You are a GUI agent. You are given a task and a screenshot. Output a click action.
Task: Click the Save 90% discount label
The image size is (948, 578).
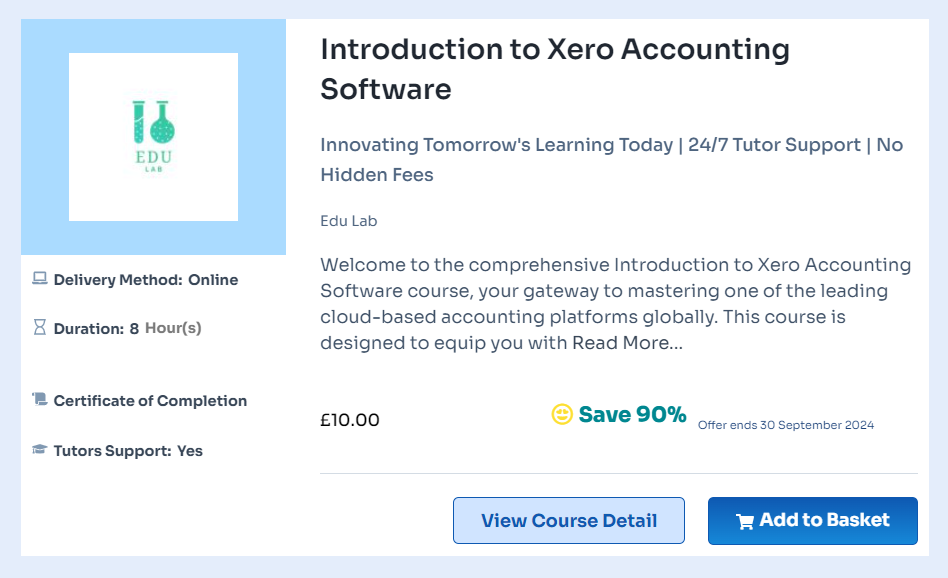click(x=632, y=414)
